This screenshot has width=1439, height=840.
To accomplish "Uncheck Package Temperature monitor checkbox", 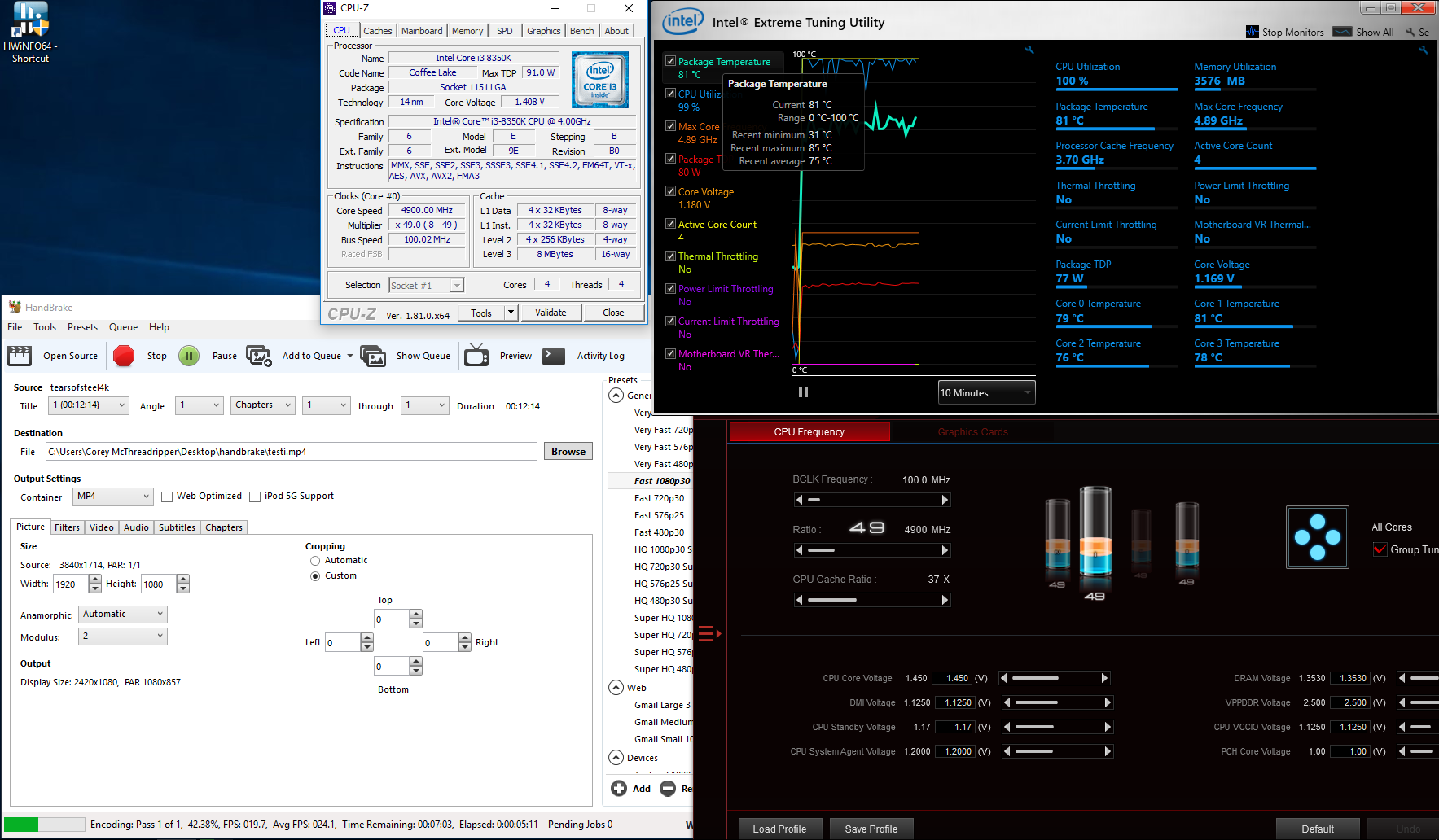I will (x=670, y=61).
